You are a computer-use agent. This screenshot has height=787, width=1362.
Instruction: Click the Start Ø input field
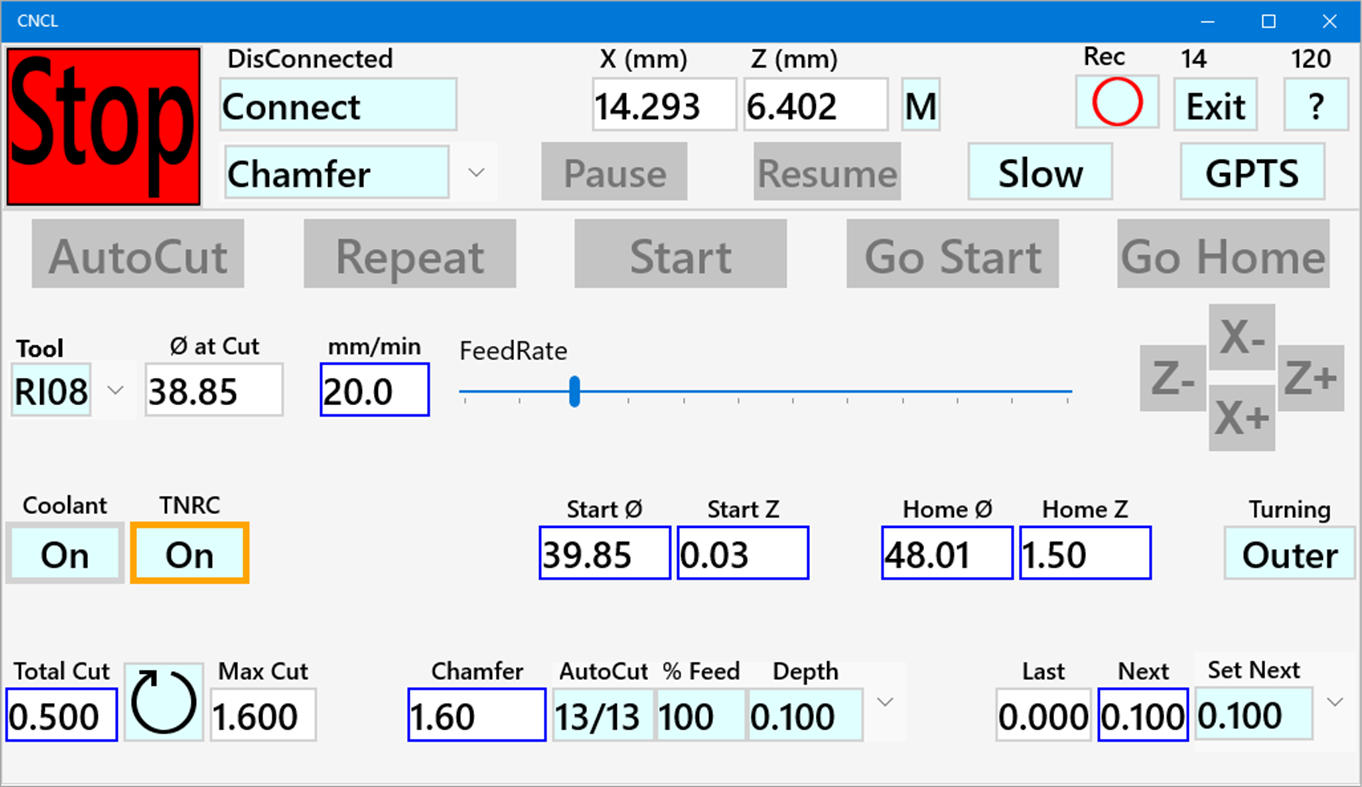pyautogui.click(x=604, y=552)
